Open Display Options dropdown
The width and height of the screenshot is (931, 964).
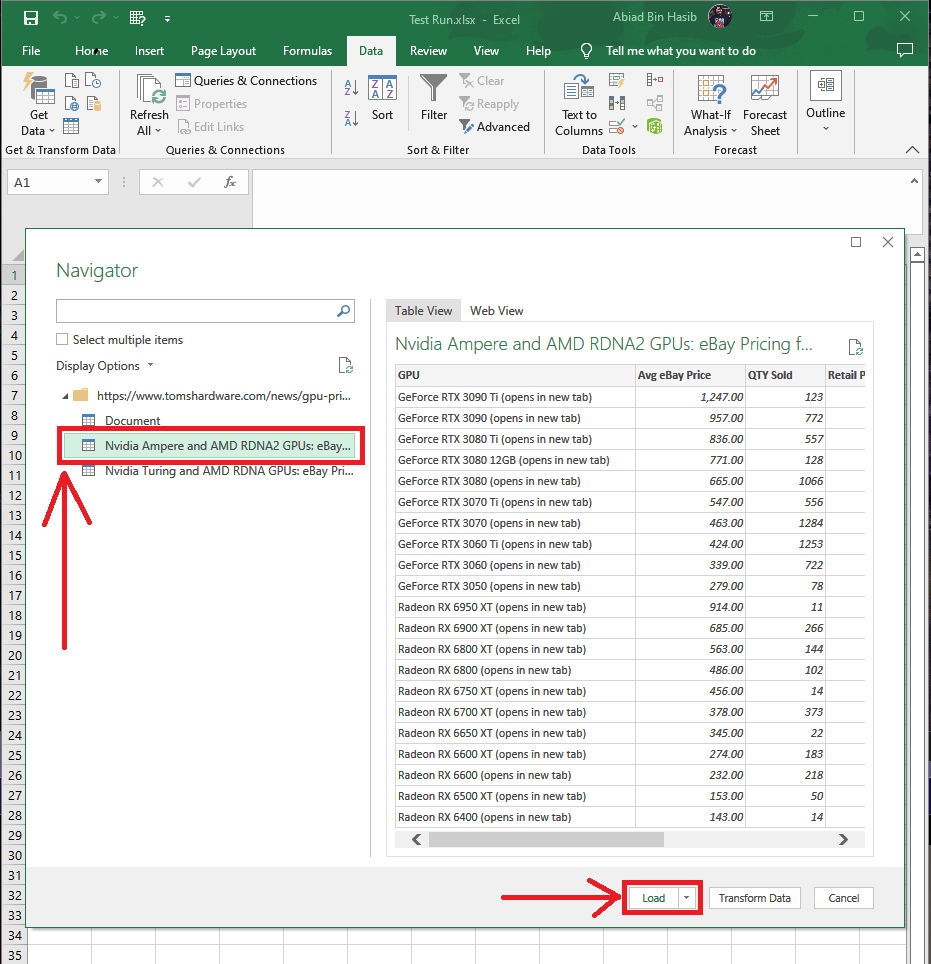click(x=105, y=366)
